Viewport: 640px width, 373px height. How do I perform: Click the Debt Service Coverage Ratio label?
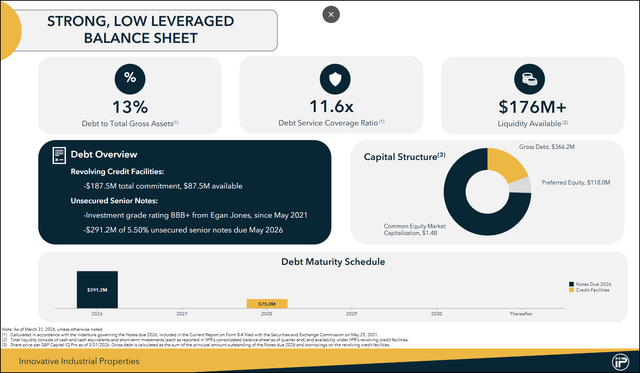(331, 122)
